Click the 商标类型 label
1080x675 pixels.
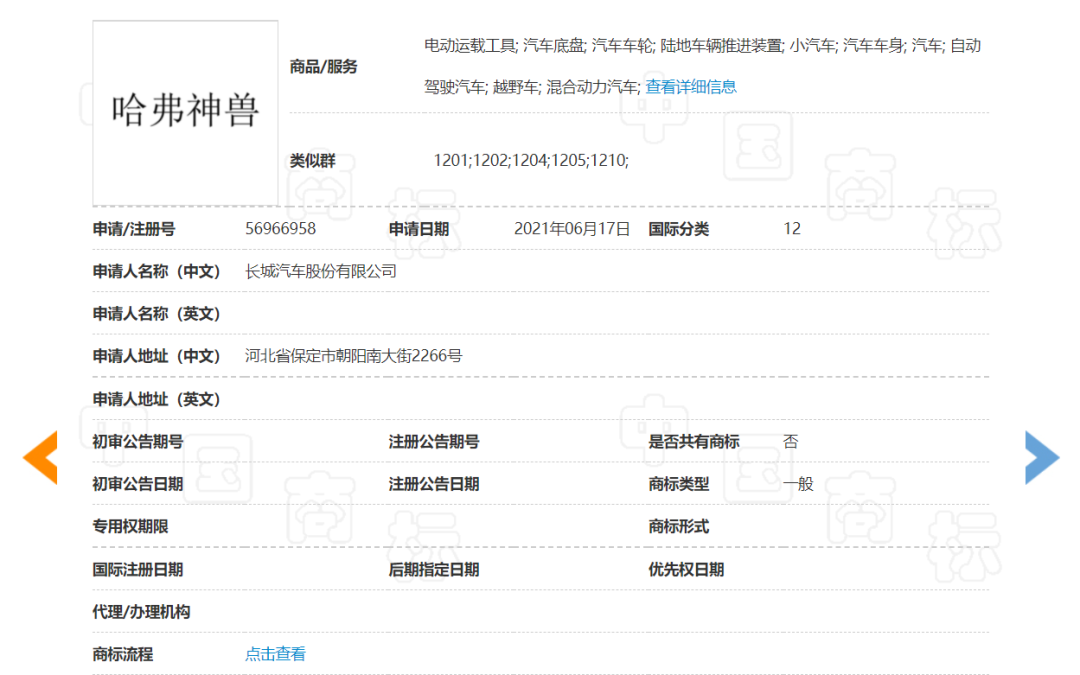coord(678,484)
